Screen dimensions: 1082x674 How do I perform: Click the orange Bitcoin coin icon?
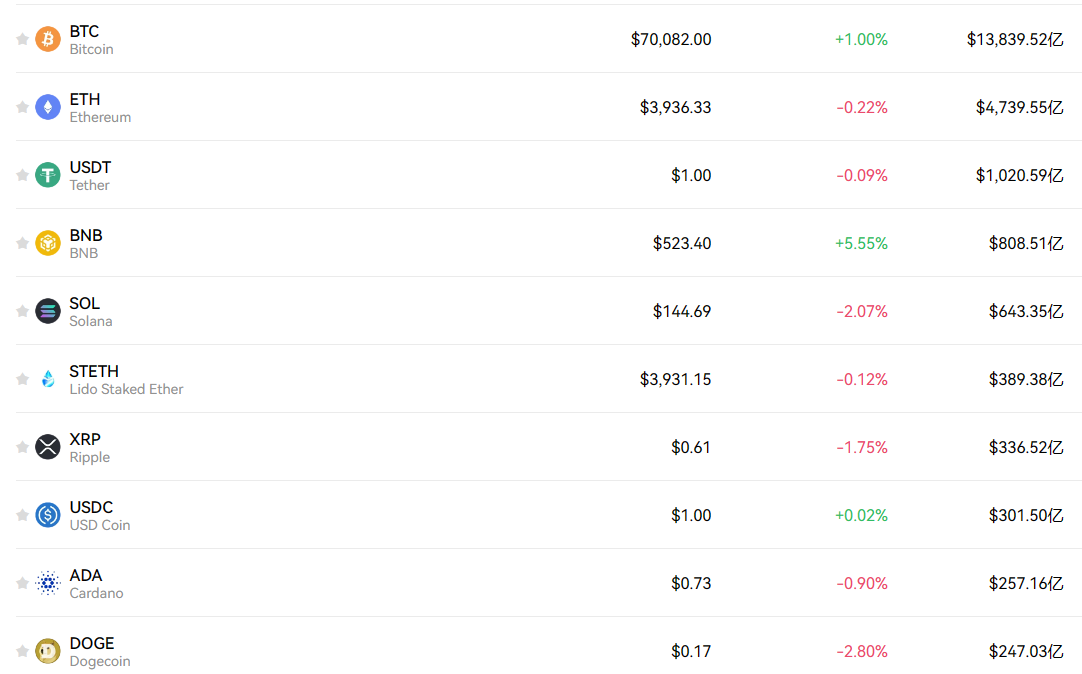tap(48, 39)
